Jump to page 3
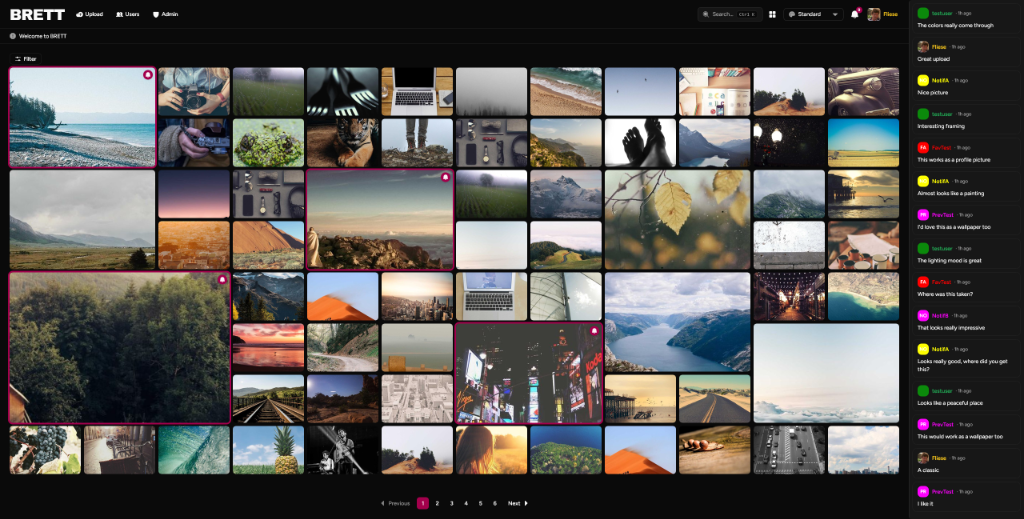 [x=451, y=503]
